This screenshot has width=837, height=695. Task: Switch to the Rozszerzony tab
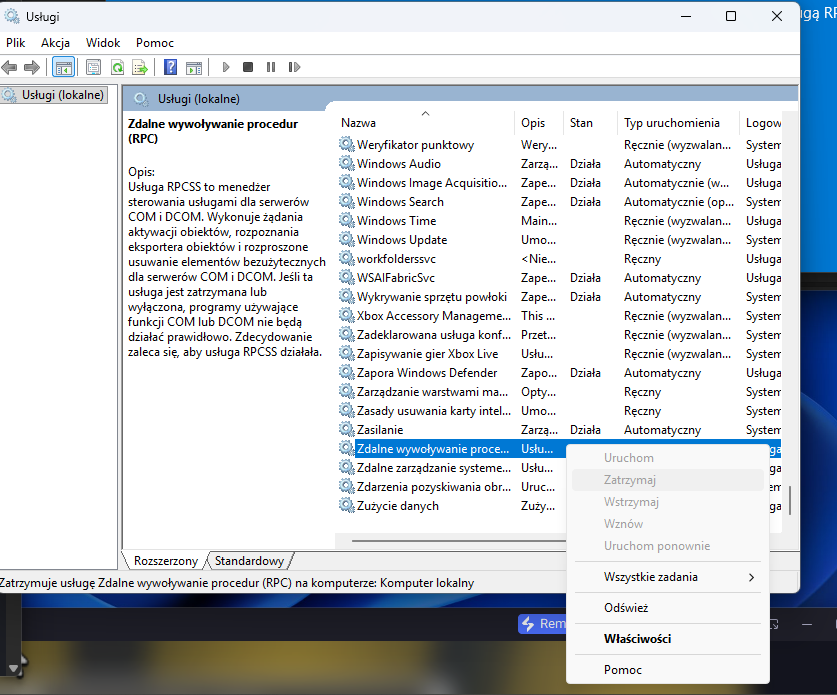click(165, 560)
